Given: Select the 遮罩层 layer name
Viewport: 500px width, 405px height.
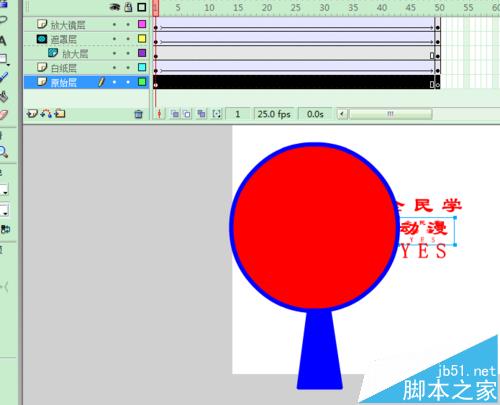Looking at the screenshot, I should pyautogui.click(x=64, y=40).
